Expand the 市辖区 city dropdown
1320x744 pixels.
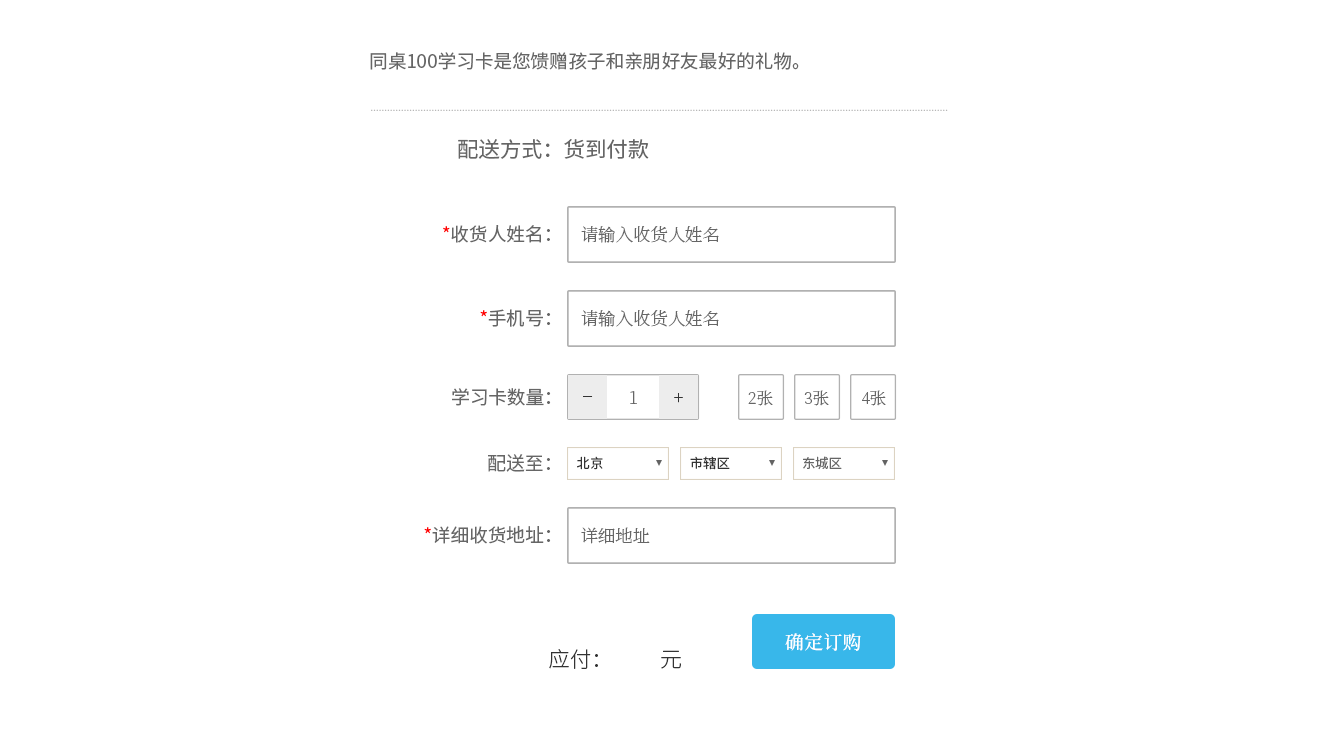click(730, 463)
